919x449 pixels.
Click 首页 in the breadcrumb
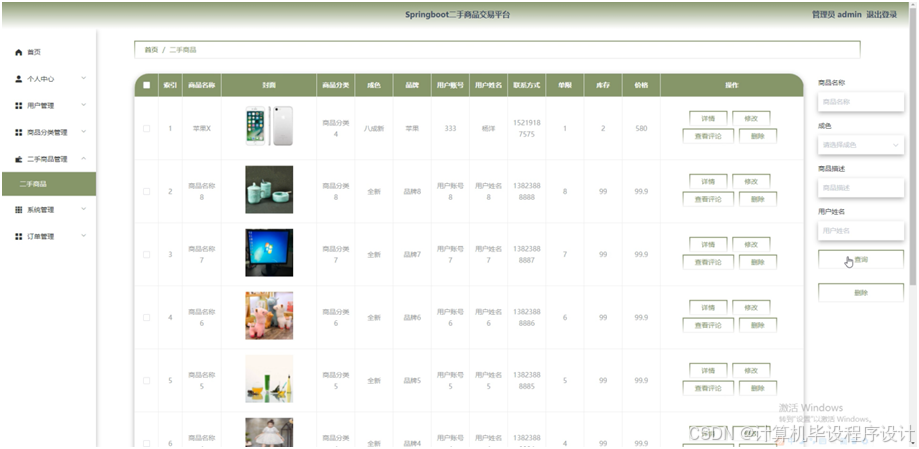click(x=151, y=50)
